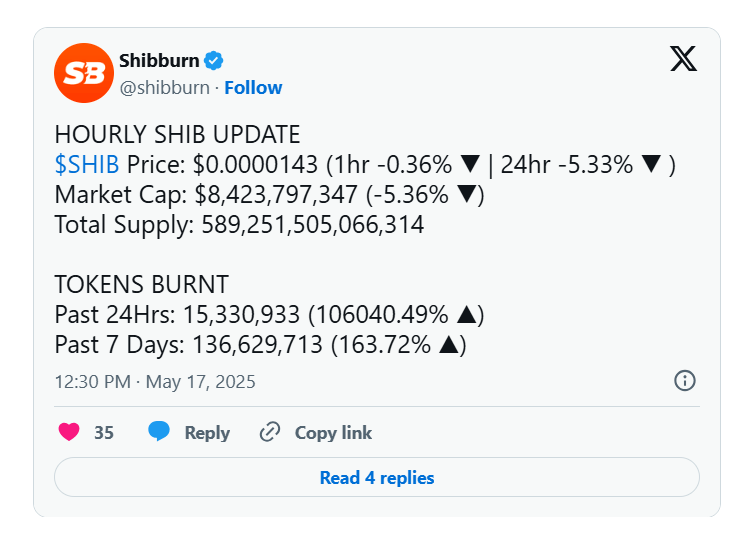The width and height of the screenshot is (729, 533).
Task: Like the post with the heart icon
Action: [69, 432]
